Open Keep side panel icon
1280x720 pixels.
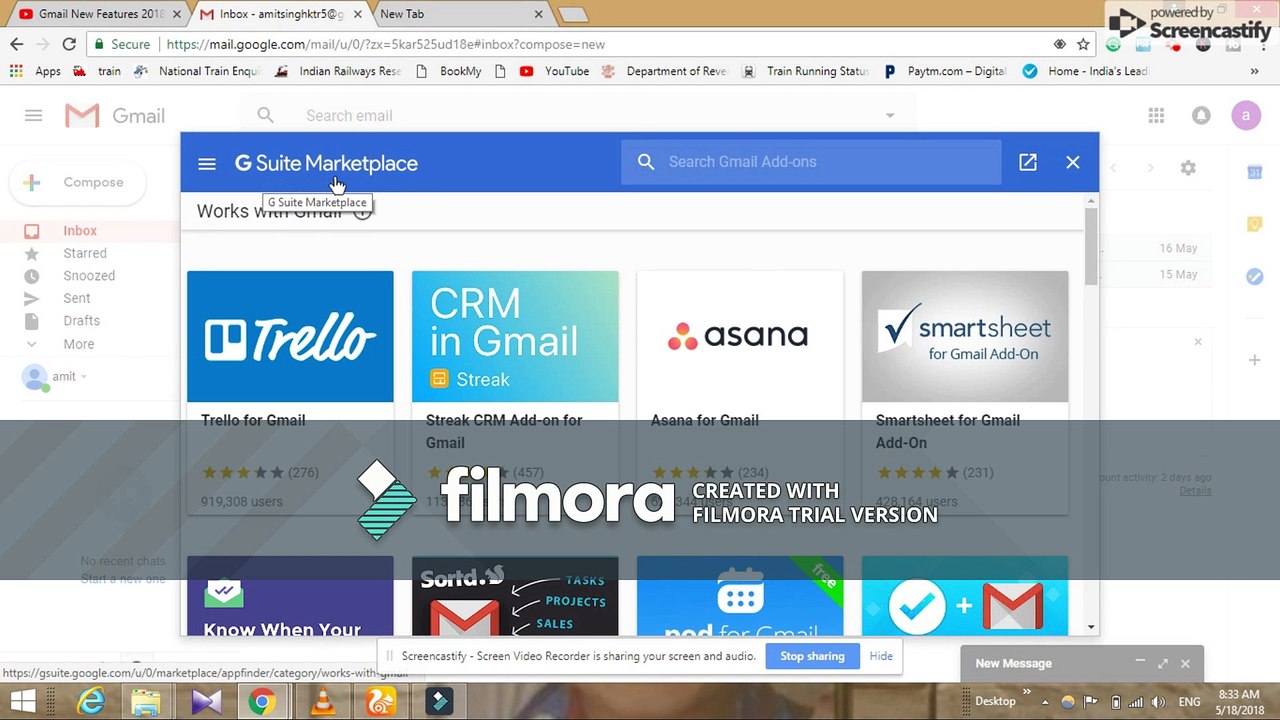point(1254,225)
